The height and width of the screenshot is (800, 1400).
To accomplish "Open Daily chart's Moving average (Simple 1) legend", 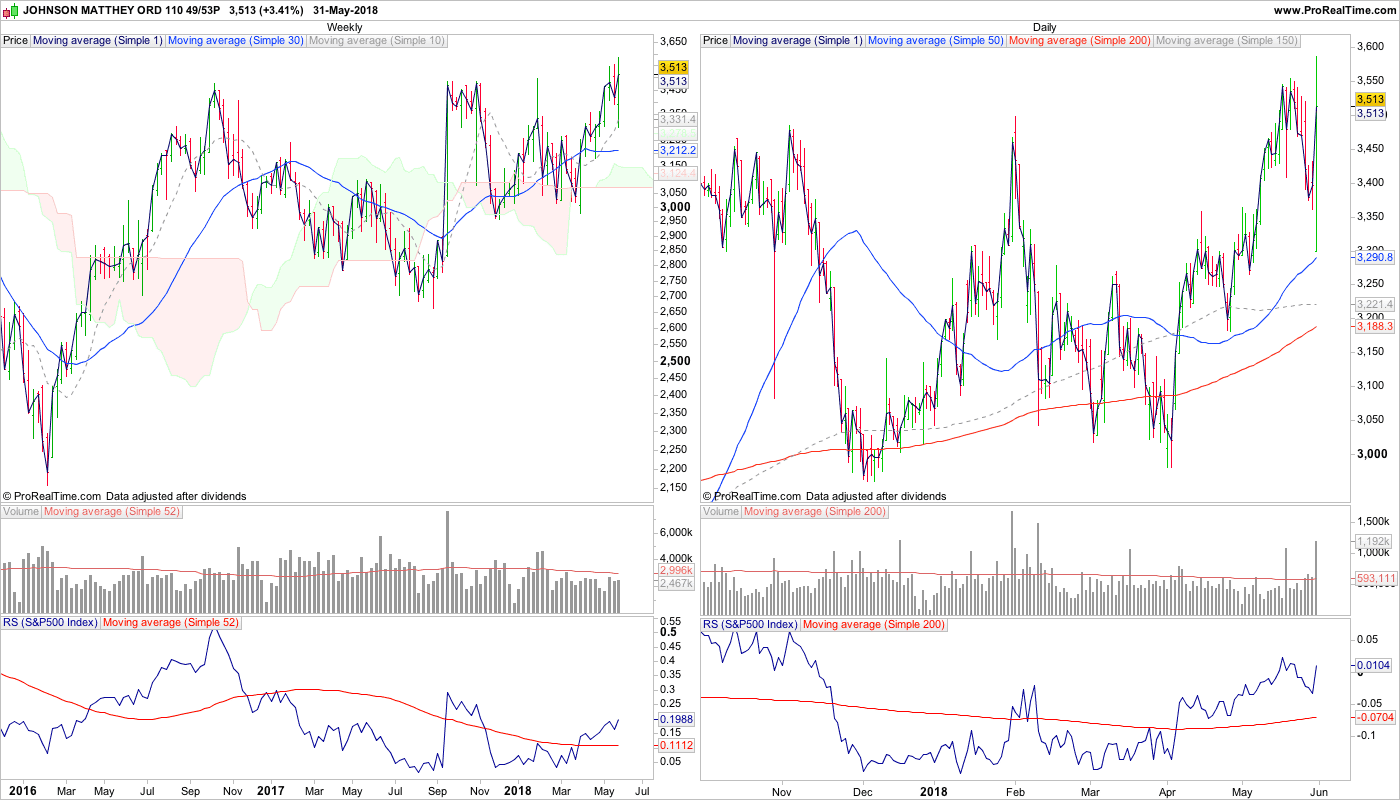I will [x=798, y=41].
